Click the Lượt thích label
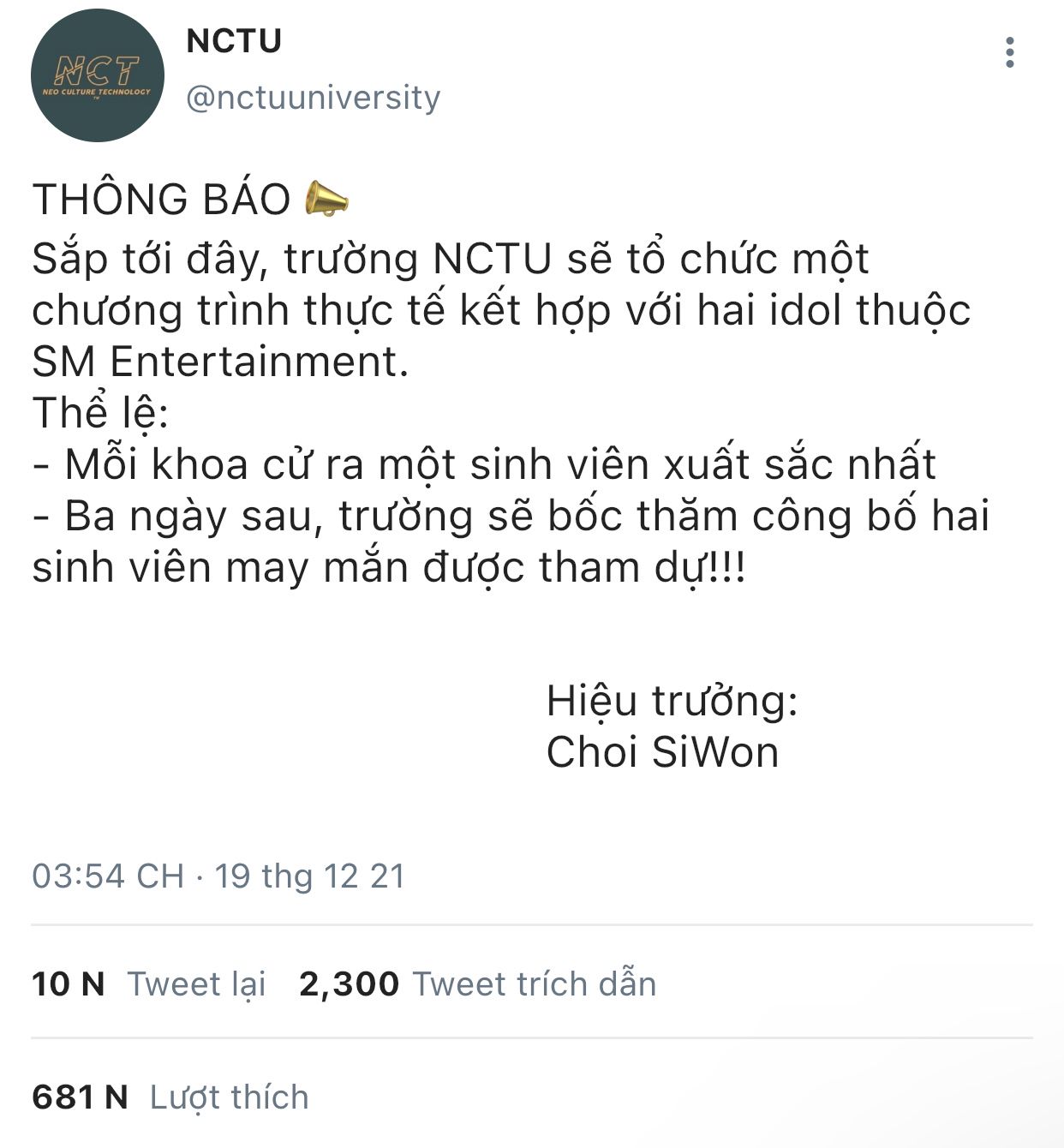 click(x=230, y=1097)
